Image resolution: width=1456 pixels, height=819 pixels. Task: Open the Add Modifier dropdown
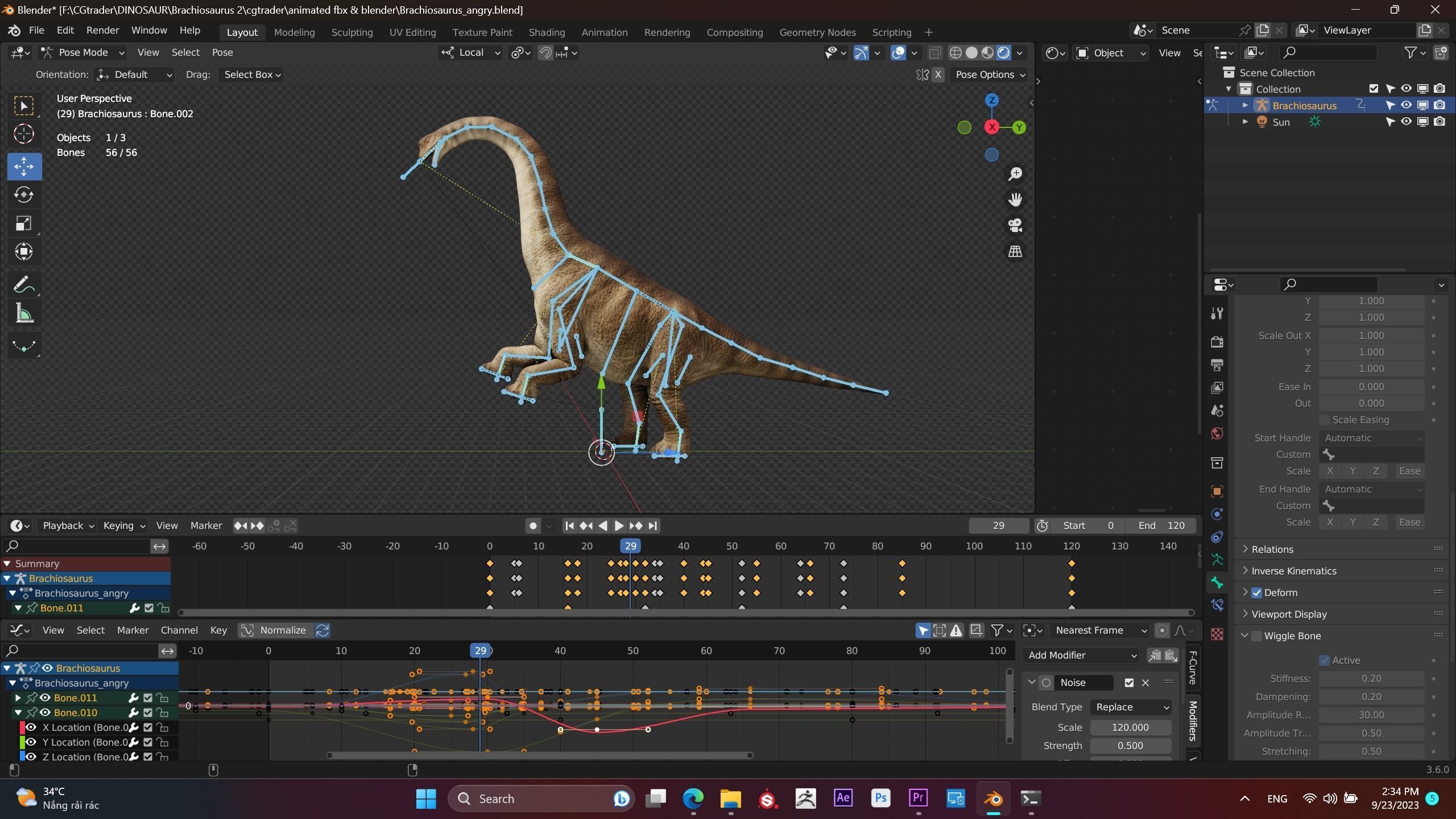pos(1081,655)
